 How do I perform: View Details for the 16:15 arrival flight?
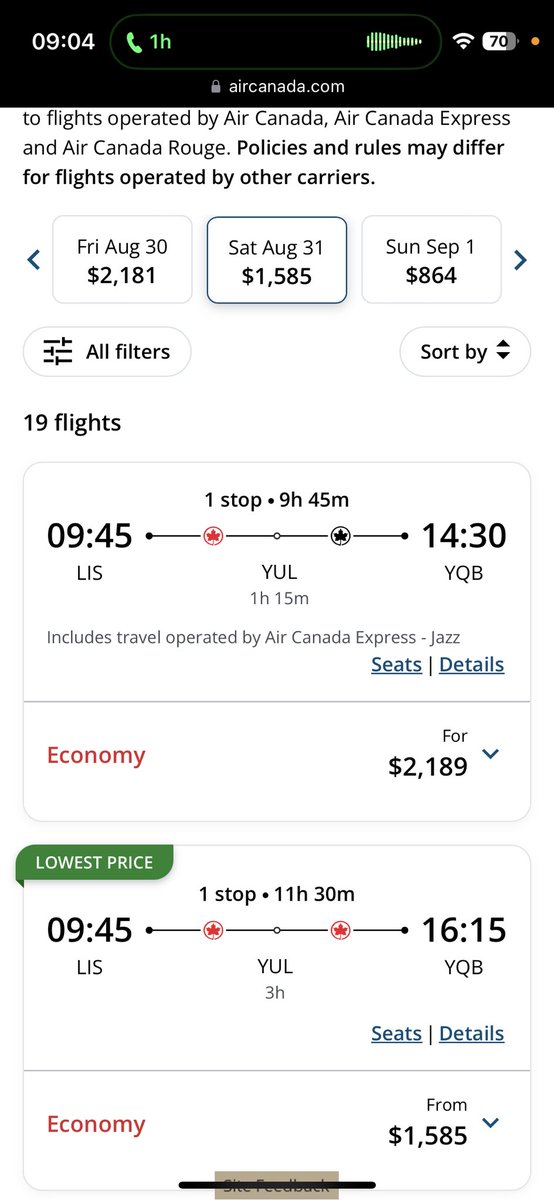472,1033
